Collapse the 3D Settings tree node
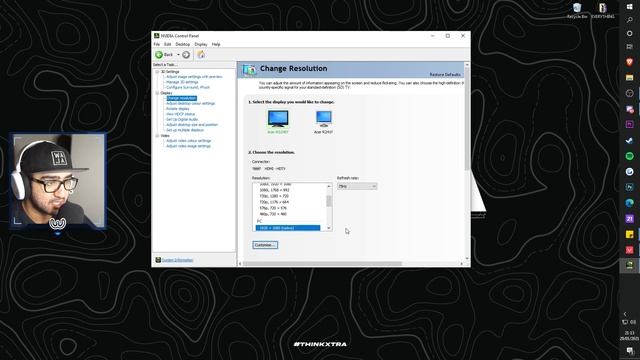 157,71
